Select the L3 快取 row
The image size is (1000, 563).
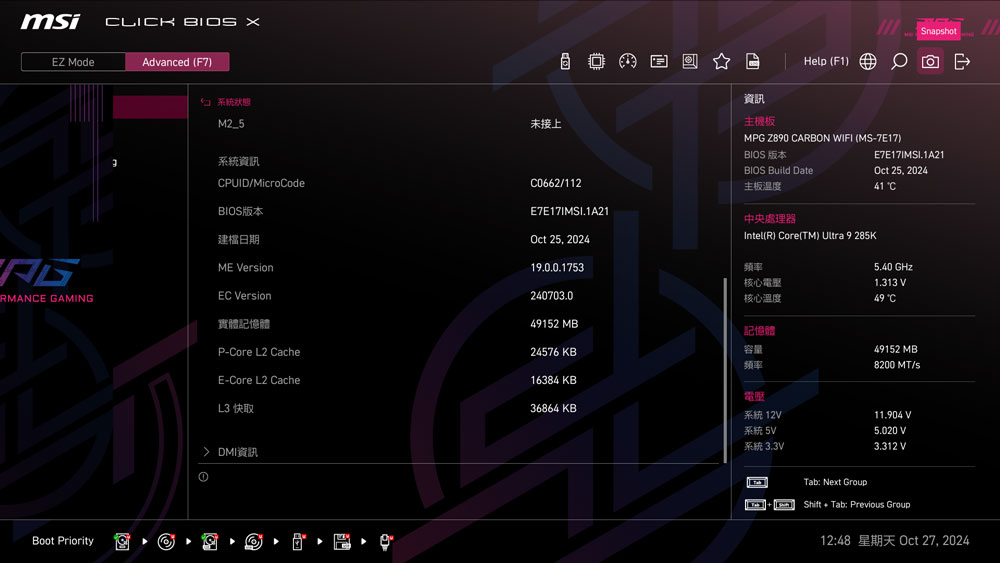(x=459, y=408)
